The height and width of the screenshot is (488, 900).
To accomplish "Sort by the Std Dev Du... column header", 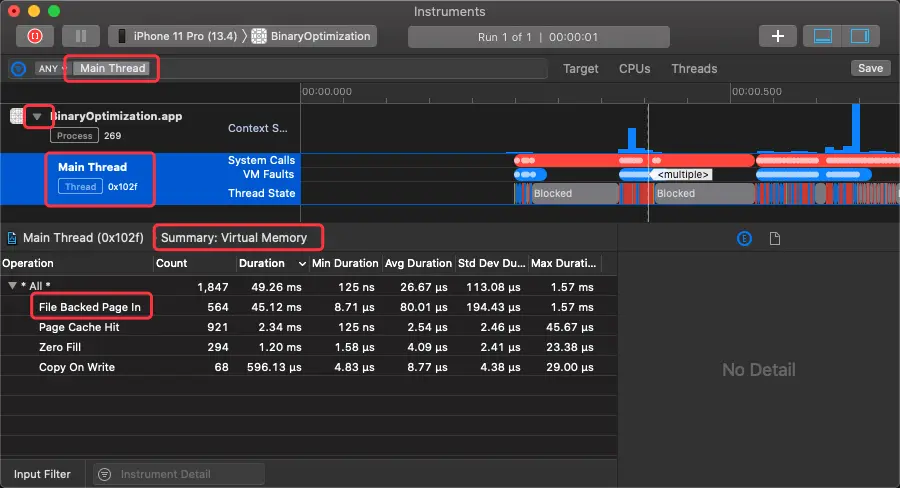I will (x=491, y=264).
